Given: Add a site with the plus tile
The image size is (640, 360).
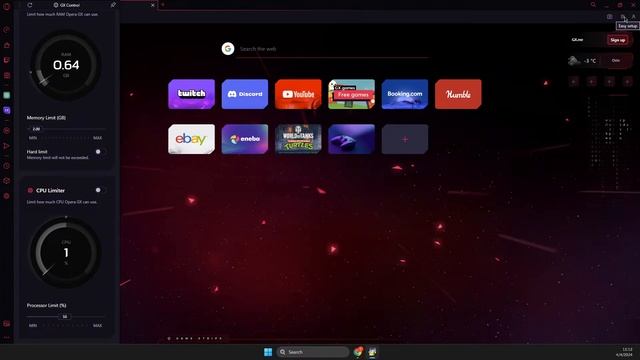Looking at the screenshot, I should pyautogui.click(x=405, y=139).
